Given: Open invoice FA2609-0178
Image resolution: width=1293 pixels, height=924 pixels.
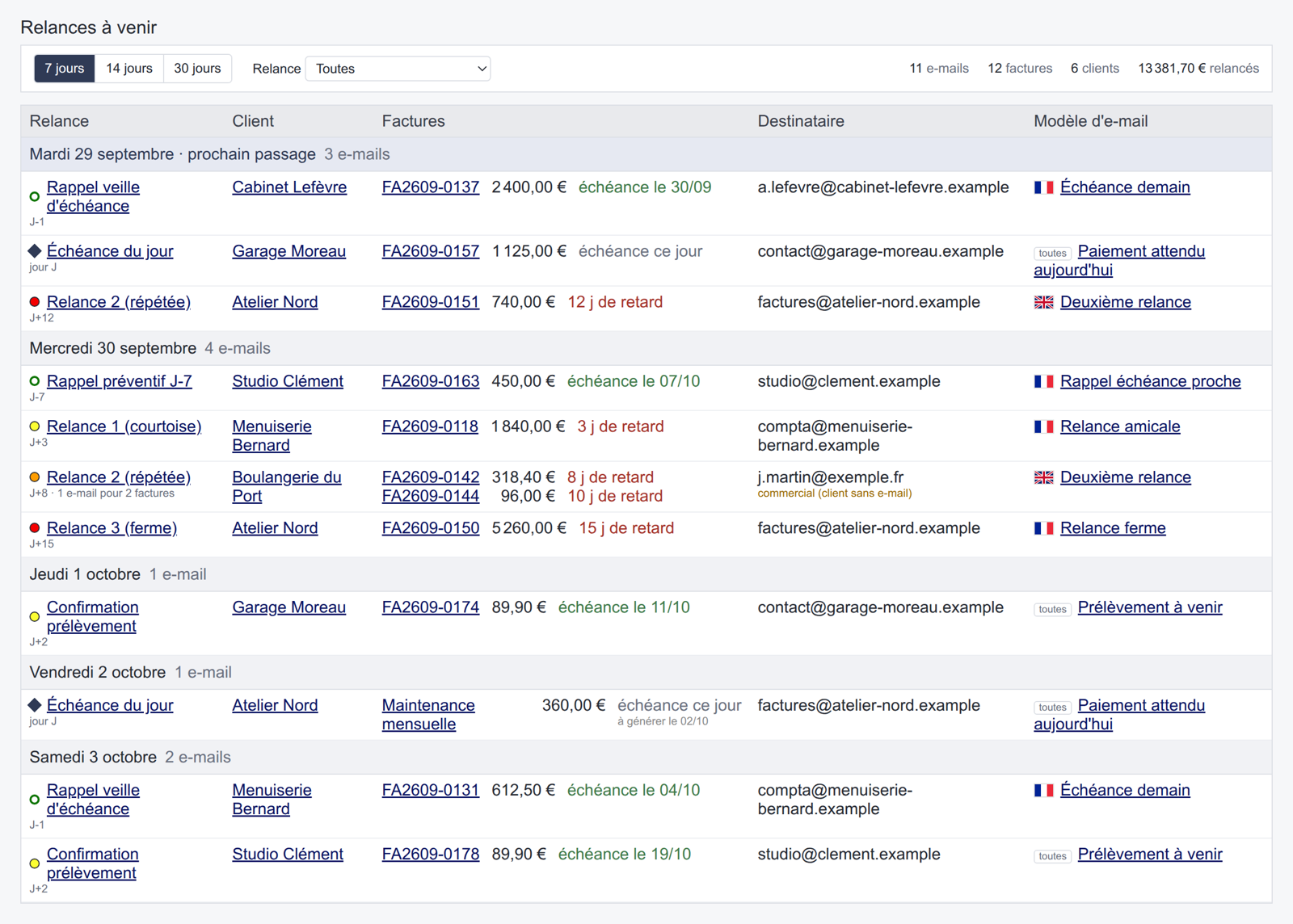Looking at the screenshot, I should [x=431, y=855].
